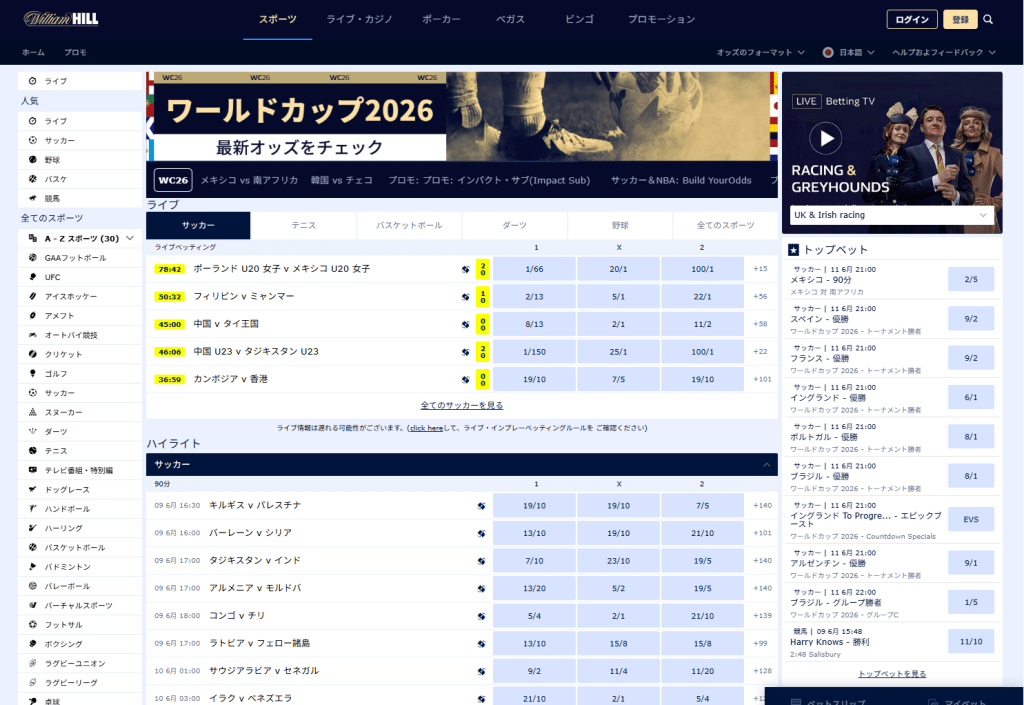Open the トップベットを見る link
Viewport: 1024px width, 705px height.
tap(892, 674)
